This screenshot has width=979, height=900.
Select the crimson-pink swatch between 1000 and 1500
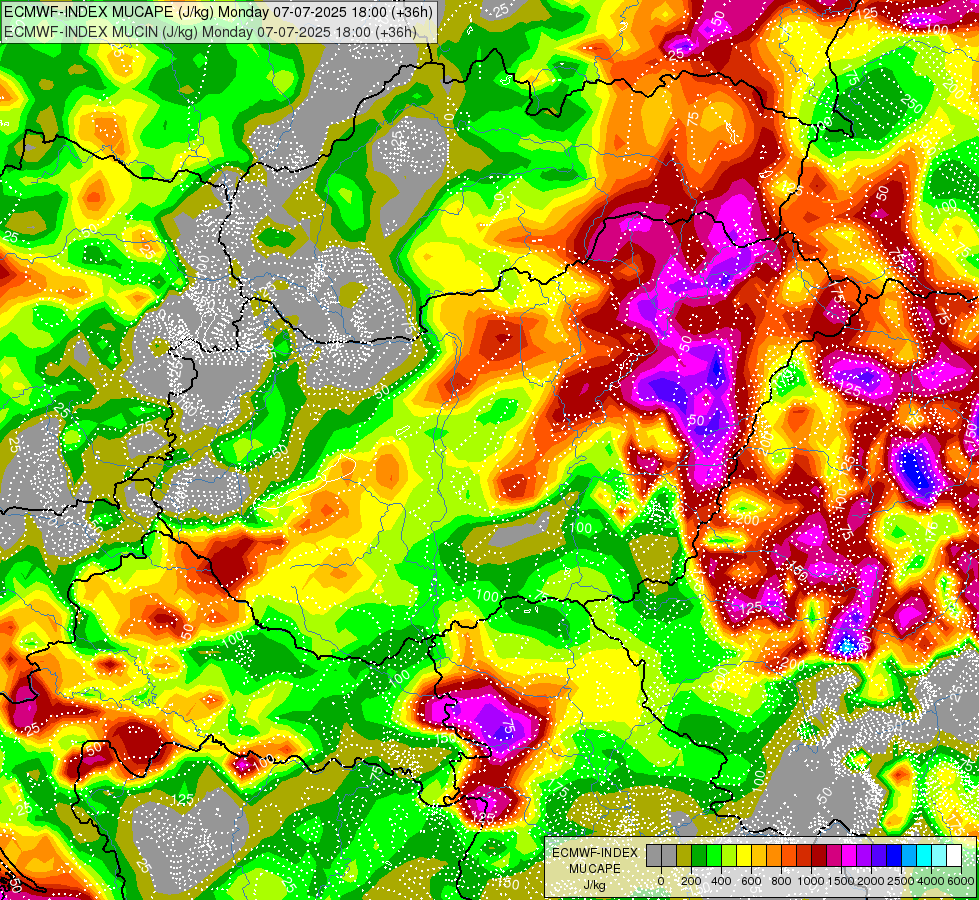(834, 856)
